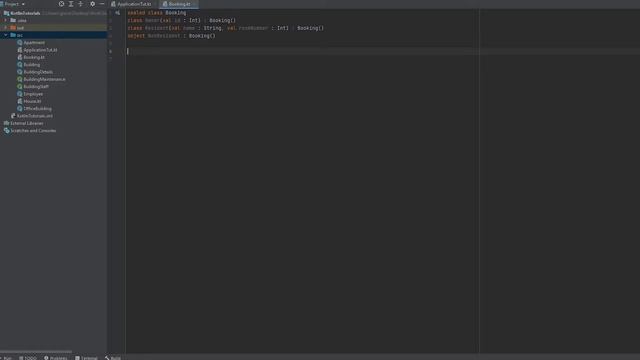Open the Terminal tool window
Screen dimensions: 640x360
(86, 358)
